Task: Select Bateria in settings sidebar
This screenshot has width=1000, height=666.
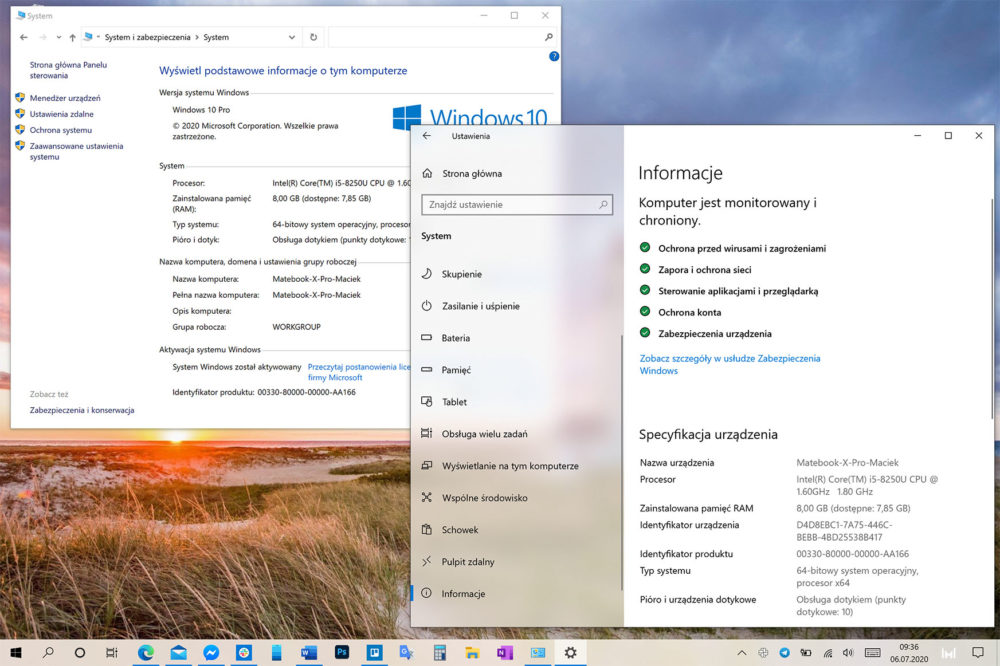Action: 456,338
